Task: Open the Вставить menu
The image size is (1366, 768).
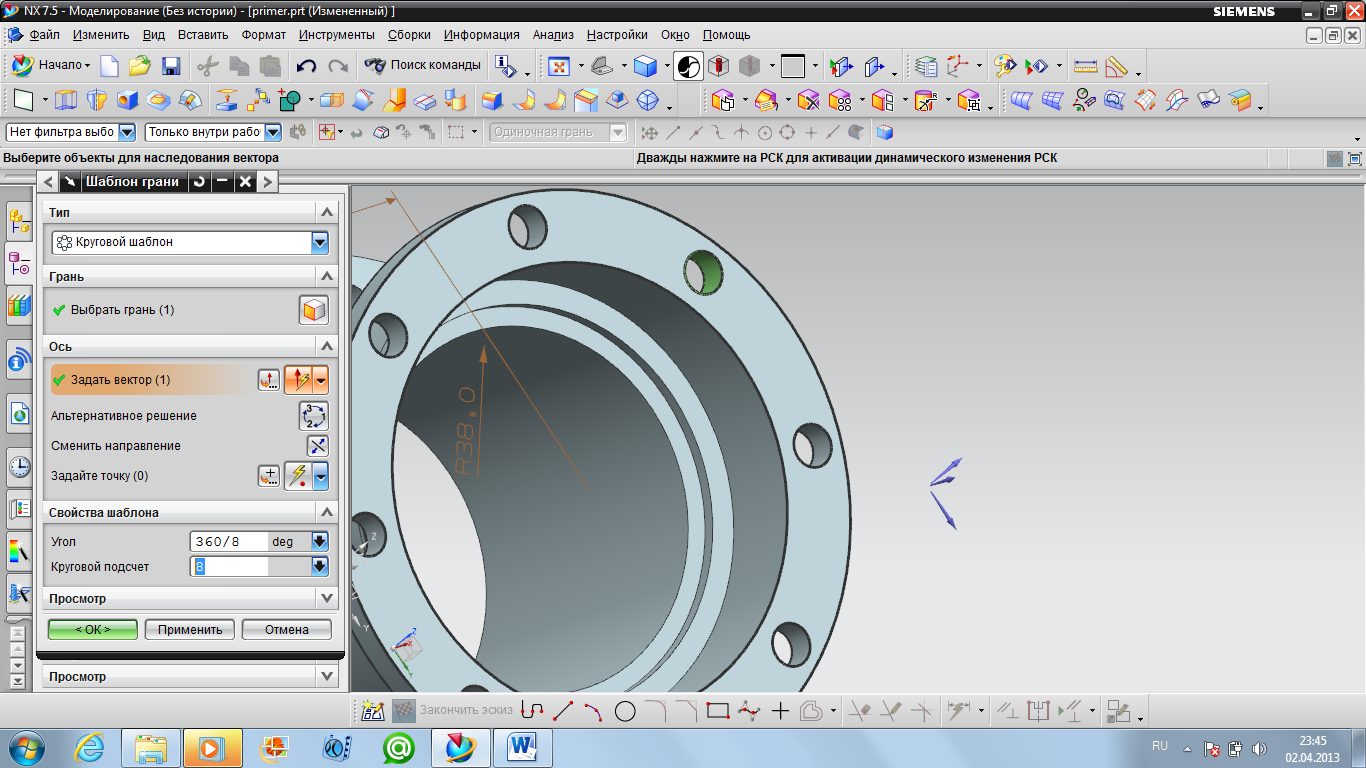Action: 203,34
